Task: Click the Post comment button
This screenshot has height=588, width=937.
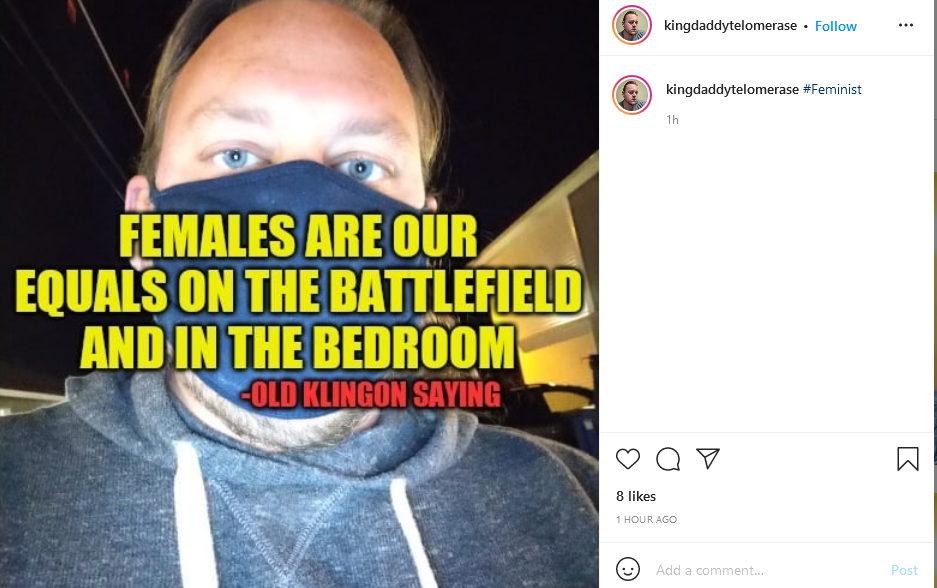Action: click(x=904, y=570)
